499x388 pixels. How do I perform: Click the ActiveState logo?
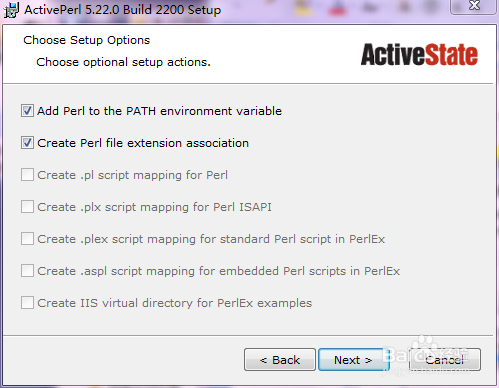[419, 55]
